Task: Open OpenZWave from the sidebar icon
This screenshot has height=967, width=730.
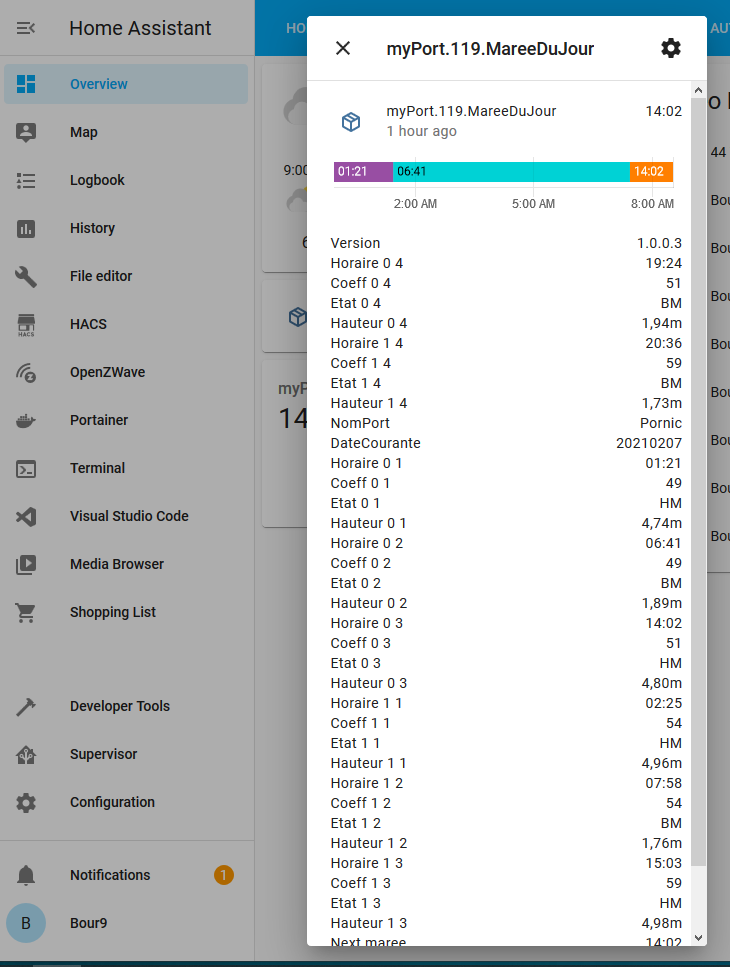Action: [x=26, y=372]
